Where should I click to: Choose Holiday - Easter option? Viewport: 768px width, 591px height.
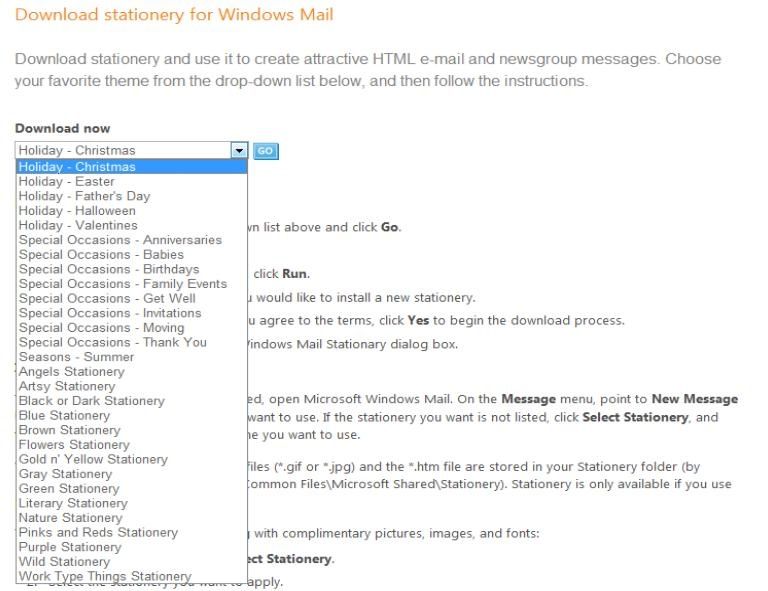click(67, 182)
